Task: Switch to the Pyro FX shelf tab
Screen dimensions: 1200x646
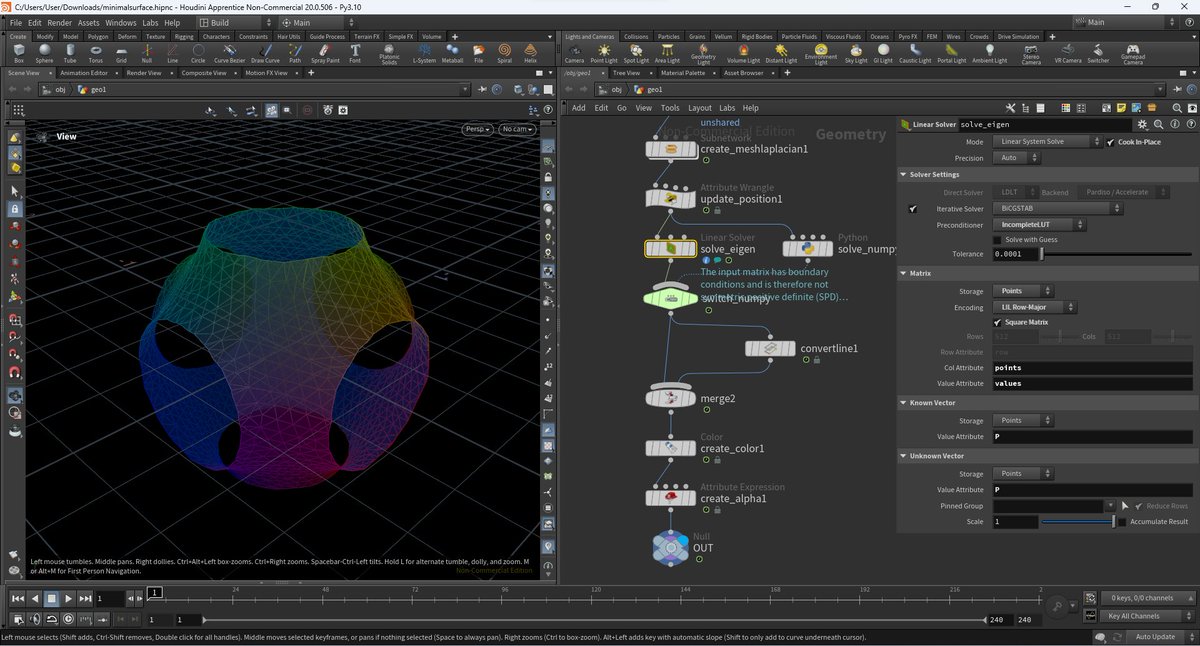Action: [910, 36]
